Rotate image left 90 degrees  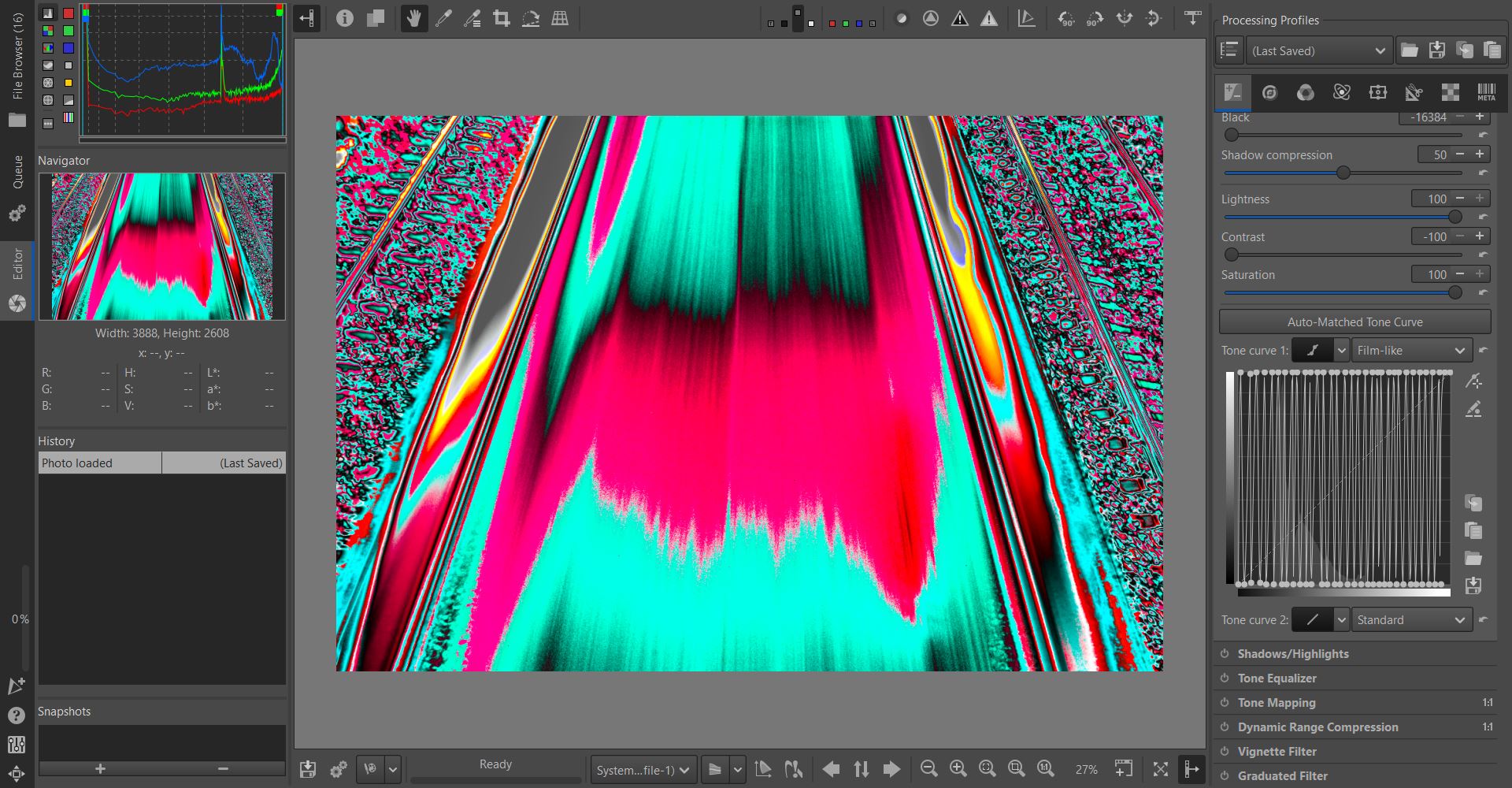pos(1066,18)
